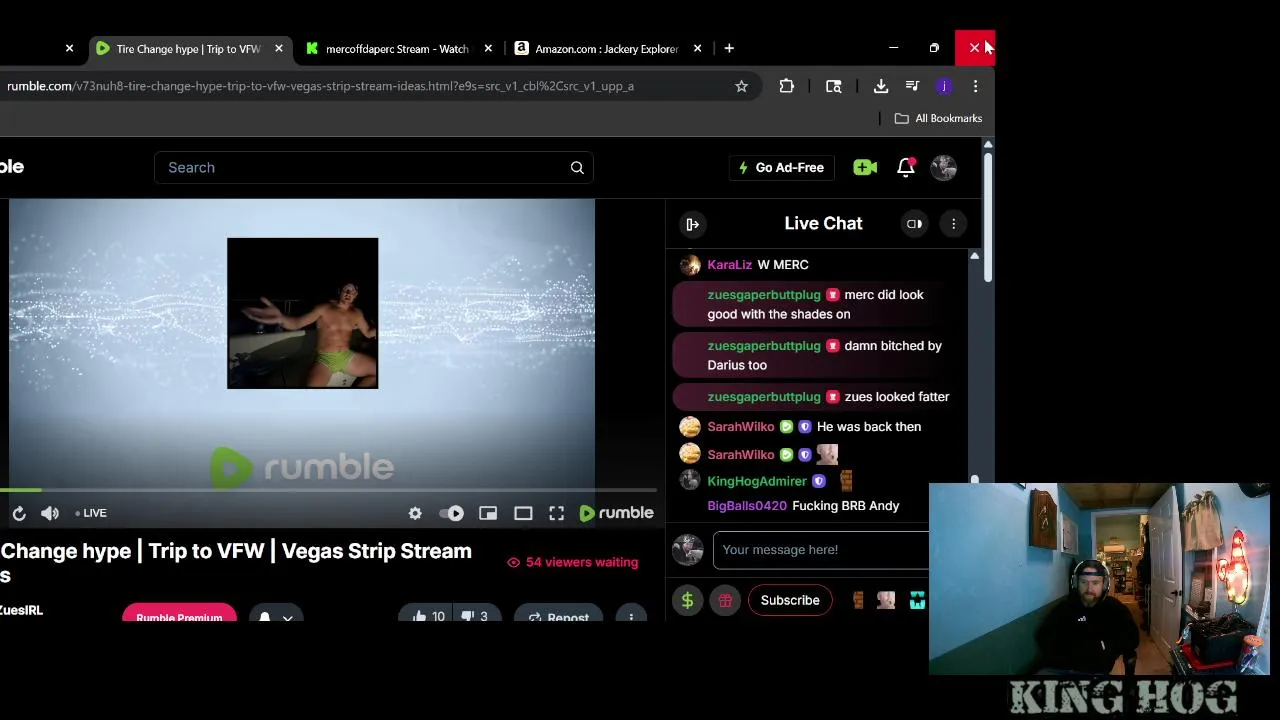Click the browser address bar URL
The height and width of the screenshot is (720, 1280).
(320, 86)
